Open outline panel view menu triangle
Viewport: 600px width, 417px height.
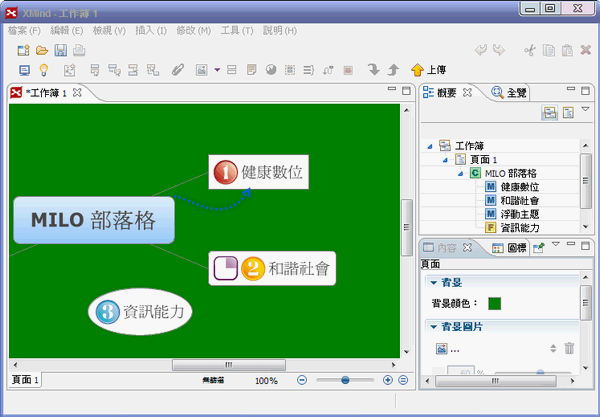pyautogui.click(x=585, y=109)
